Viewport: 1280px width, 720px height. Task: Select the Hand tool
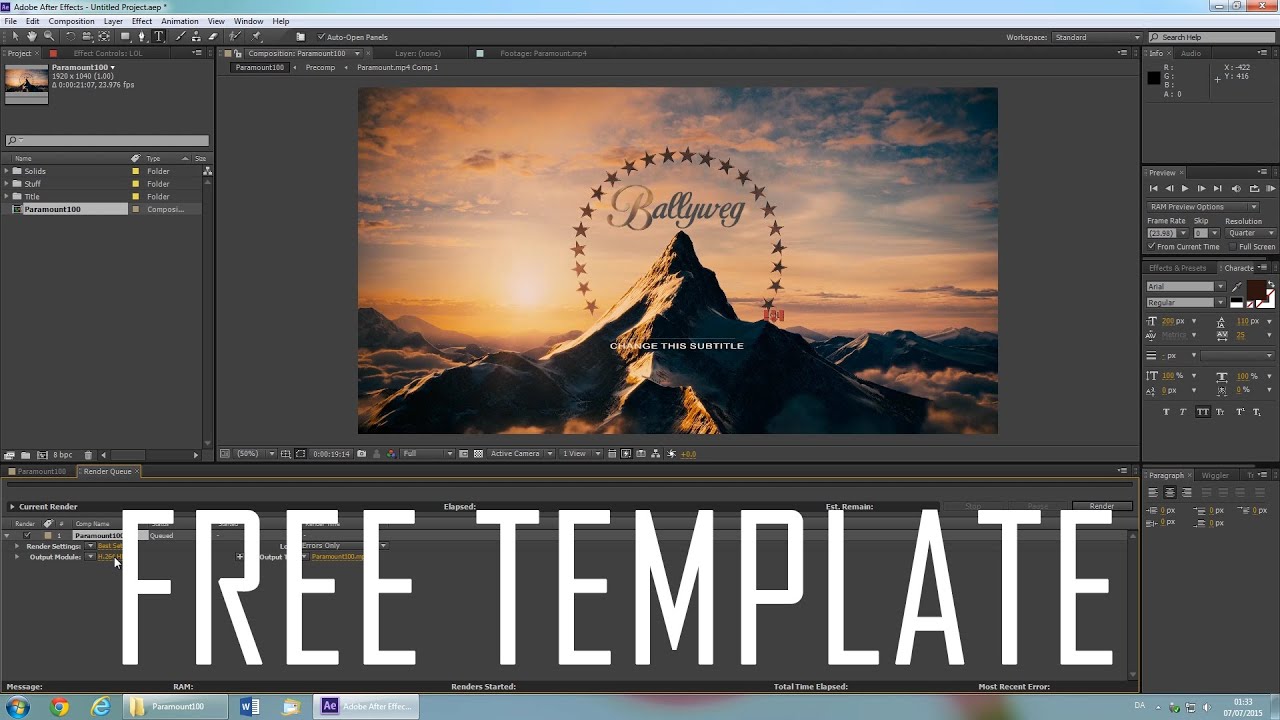click(32, 36)
